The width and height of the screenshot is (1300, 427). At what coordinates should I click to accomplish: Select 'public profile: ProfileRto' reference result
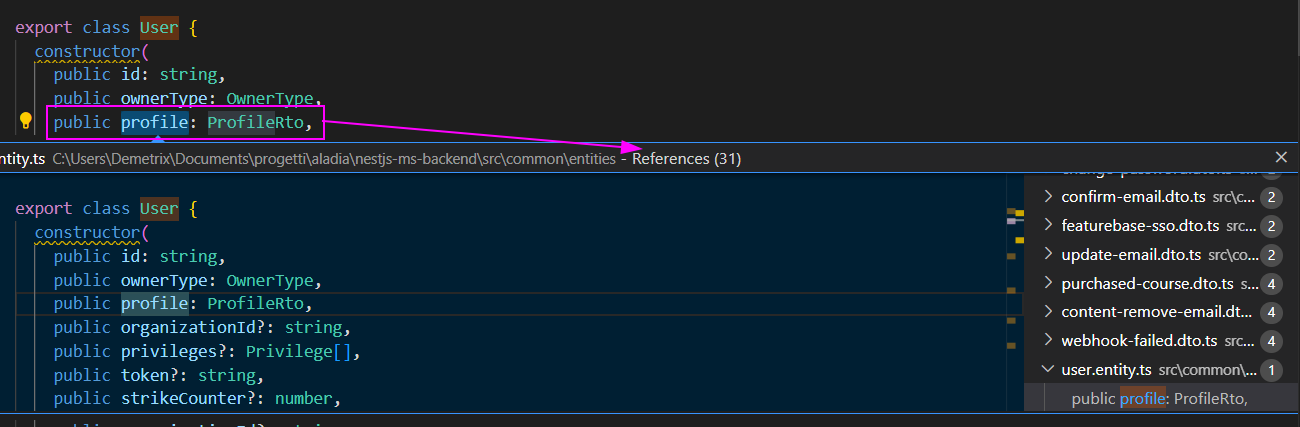pyautogui.click(x=1159, y=399)
